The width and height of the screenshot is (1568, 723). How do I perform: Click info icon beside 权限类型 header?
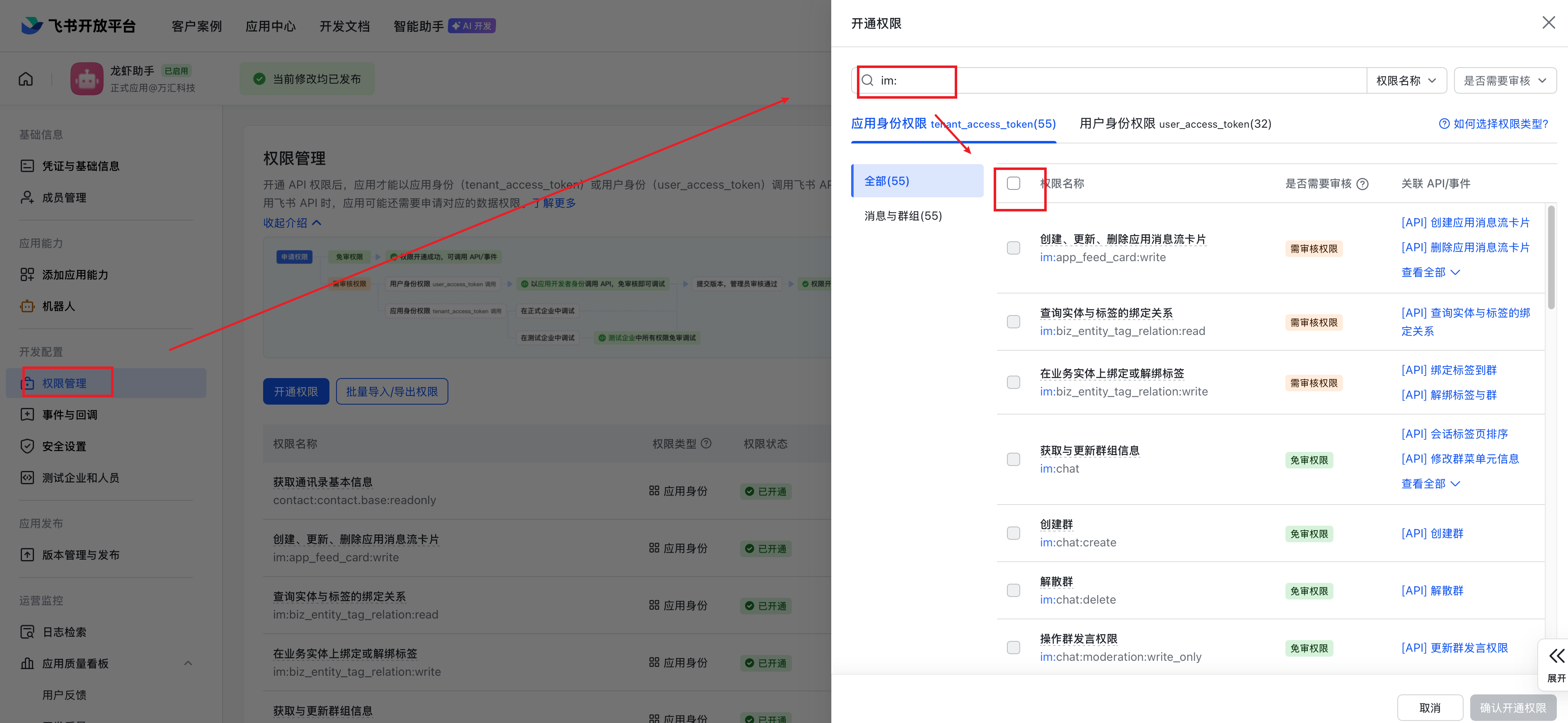click(706, 444)
